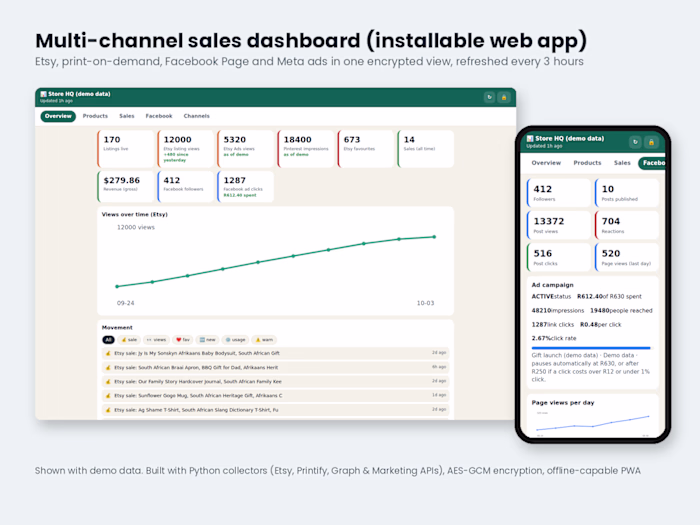This screenshot has height=525, width=700.
Task: Click the refresh icon in desktop dashboard header
Action: pyautogui.click(x=489, y=97)
